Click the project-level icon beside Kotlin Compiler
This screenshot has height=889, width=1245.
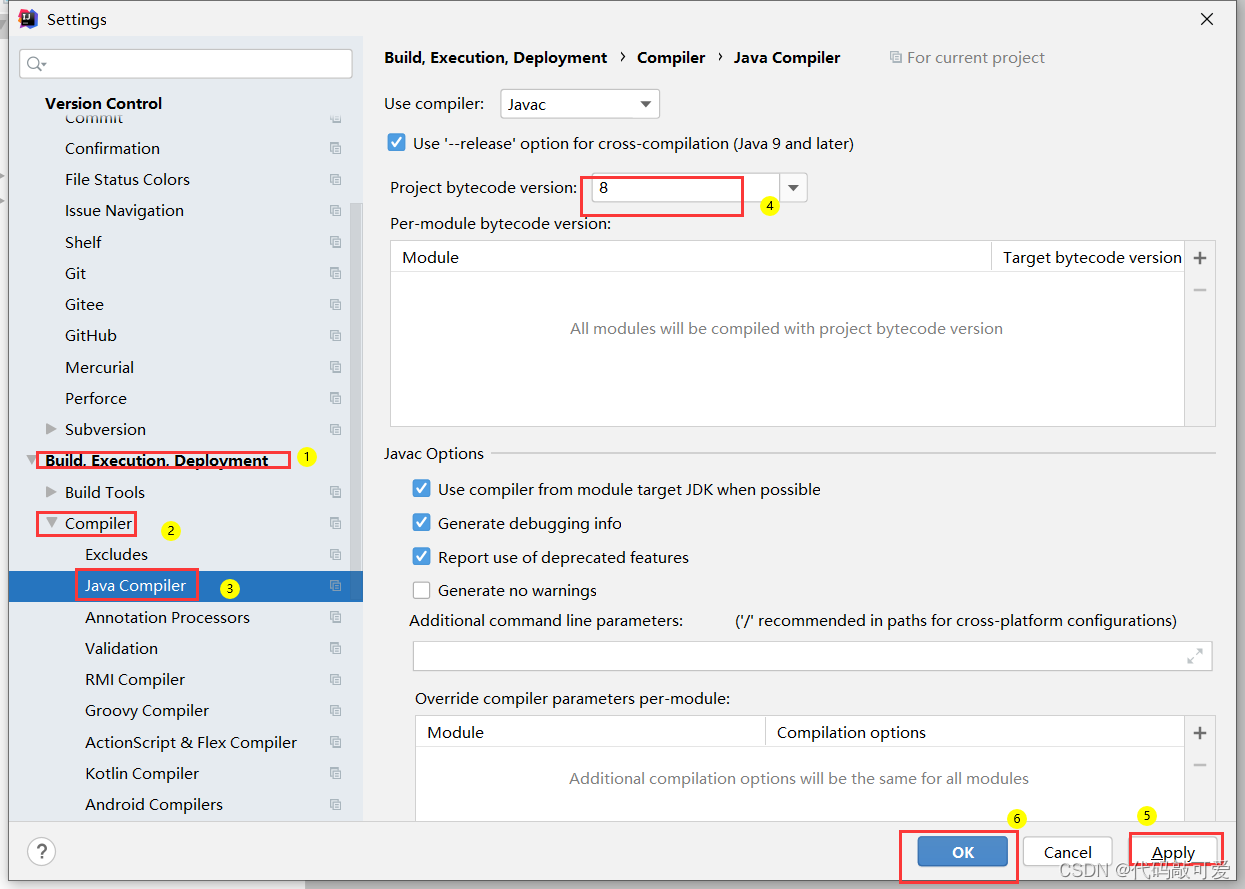coord(335,773)
